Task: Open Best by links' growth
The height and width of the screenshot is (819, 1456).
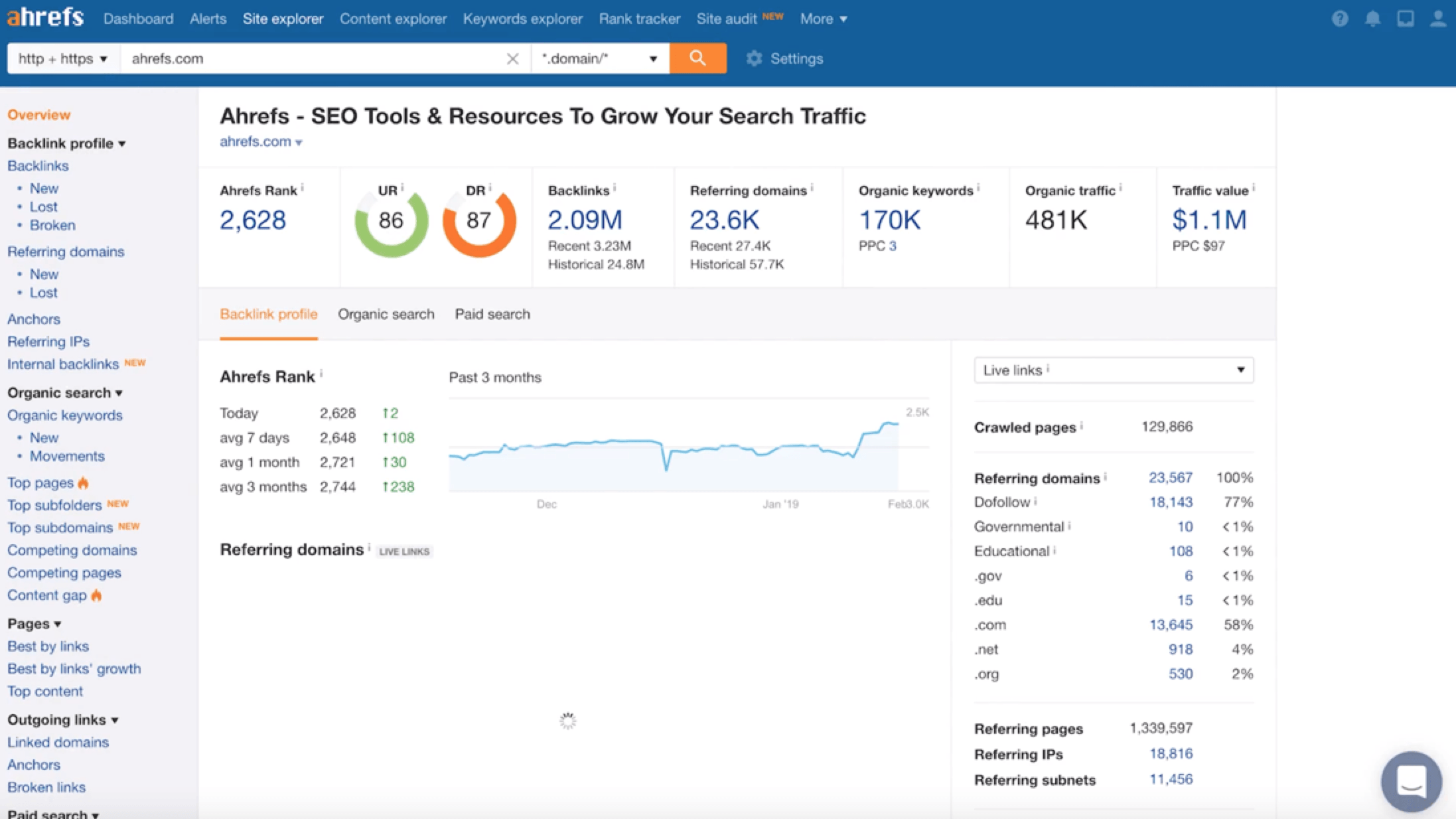Action: coord(74,668)
